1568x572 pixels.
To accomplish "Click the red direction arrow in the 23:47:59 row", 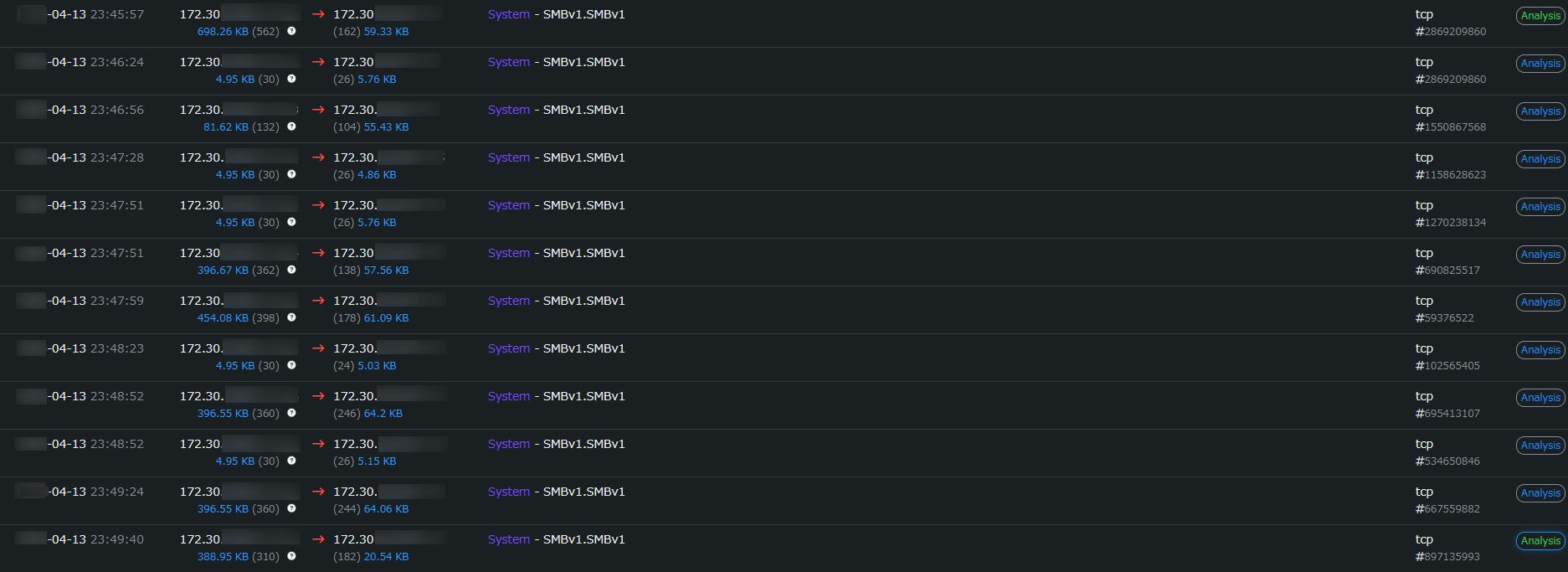I will 318,301.
